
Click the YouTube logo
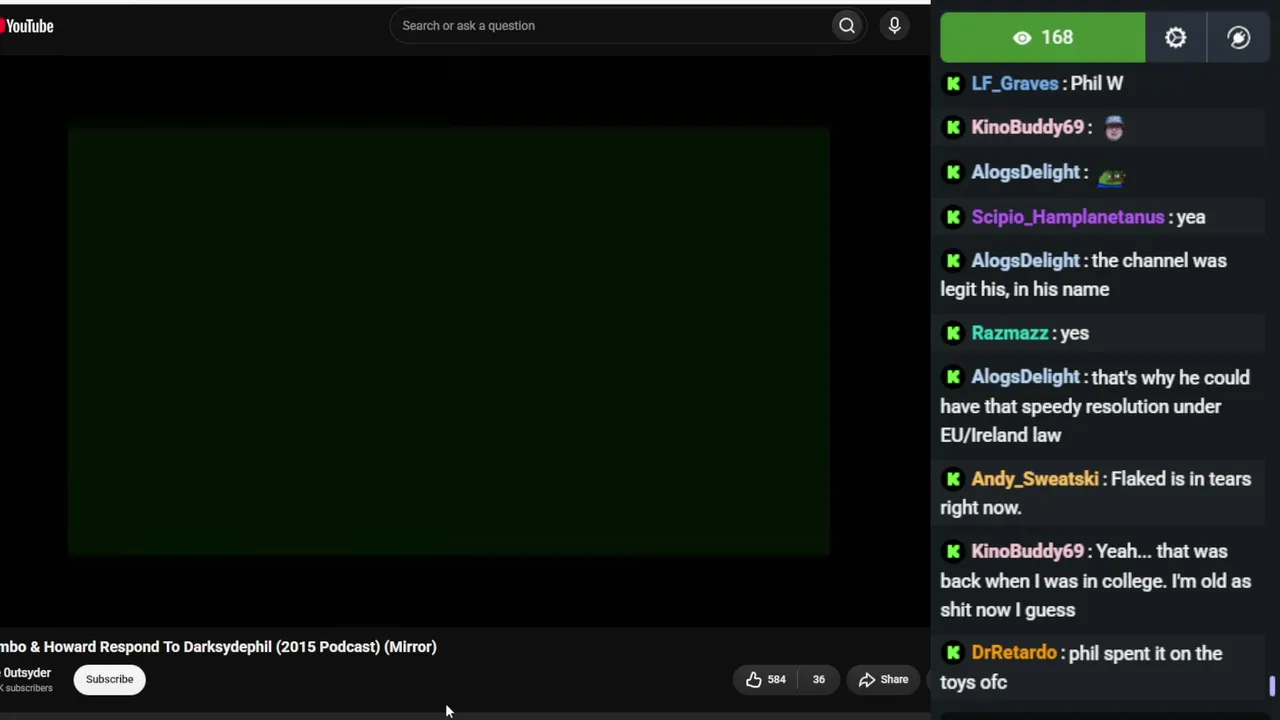click(27, 26)
